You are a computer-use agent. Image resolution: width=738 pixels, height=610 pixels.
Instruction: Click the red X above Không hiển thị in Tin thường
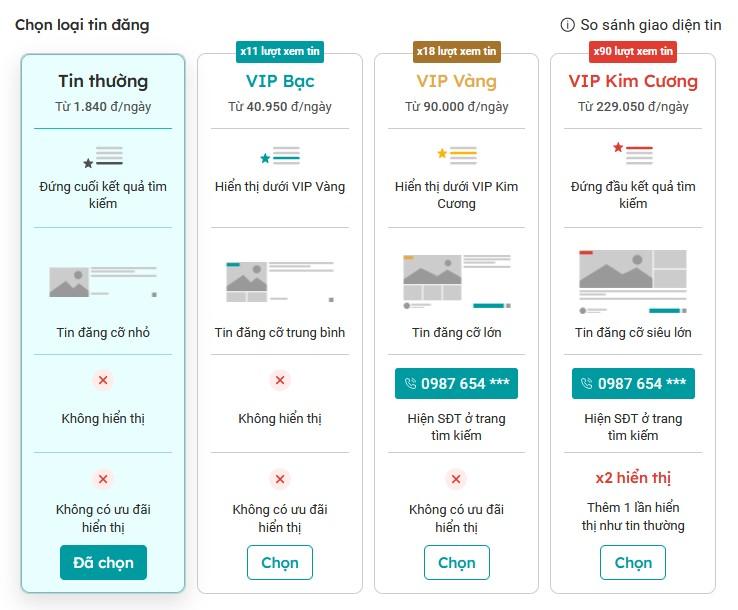point(103,380)
